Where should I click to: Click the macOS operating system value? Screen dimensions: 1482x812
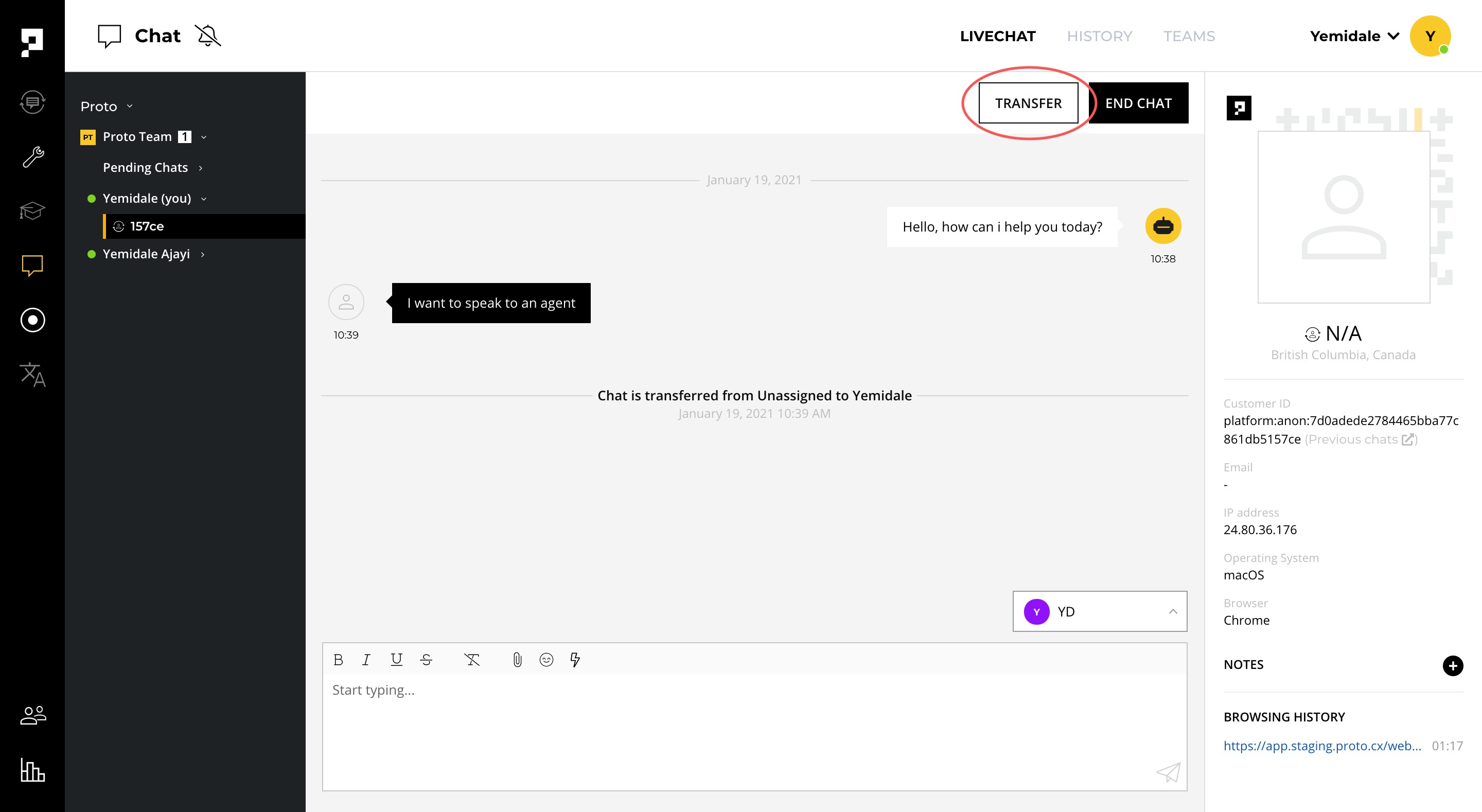[x=1243, y=575]
